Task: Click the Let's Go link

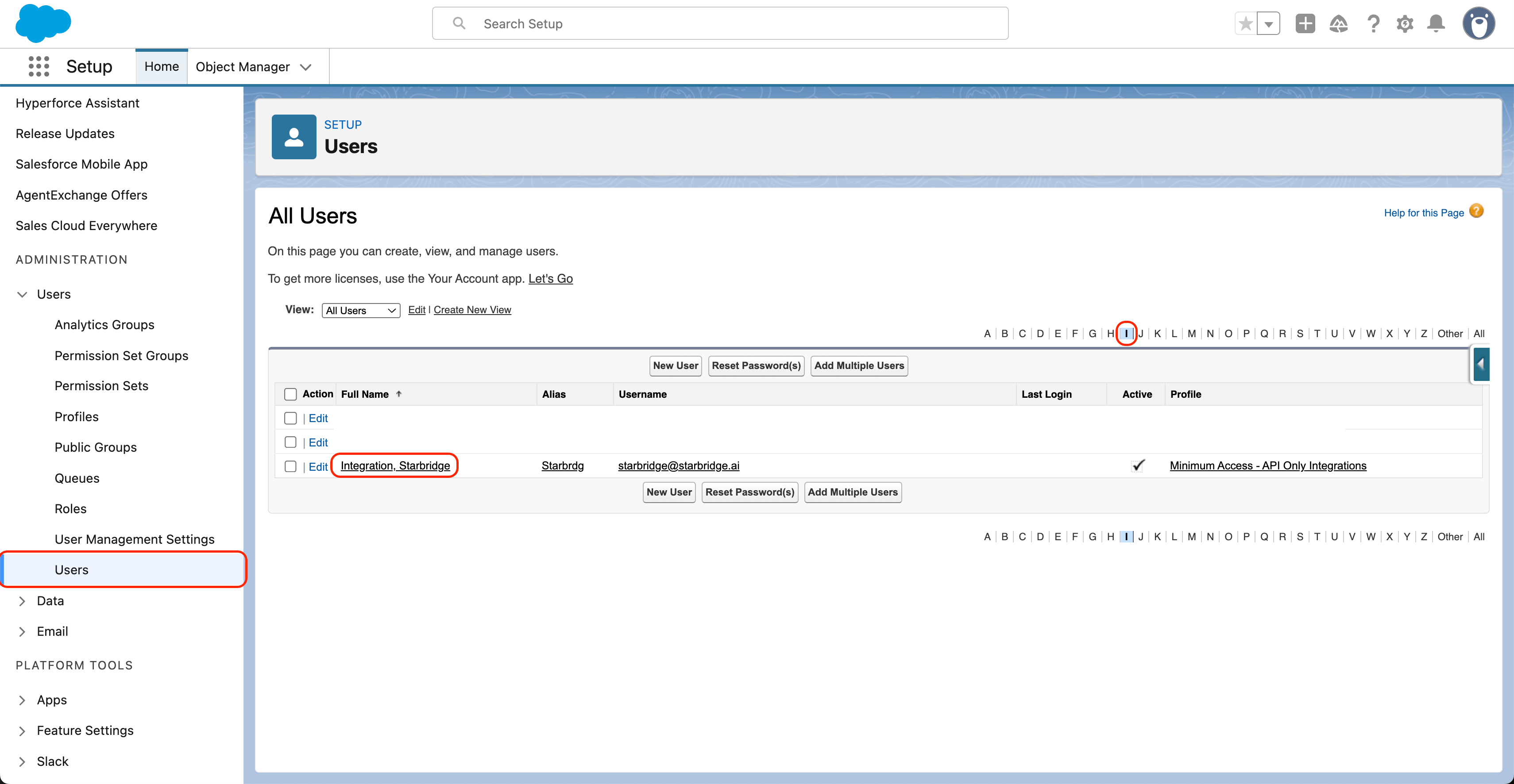Action: [550, 278]
